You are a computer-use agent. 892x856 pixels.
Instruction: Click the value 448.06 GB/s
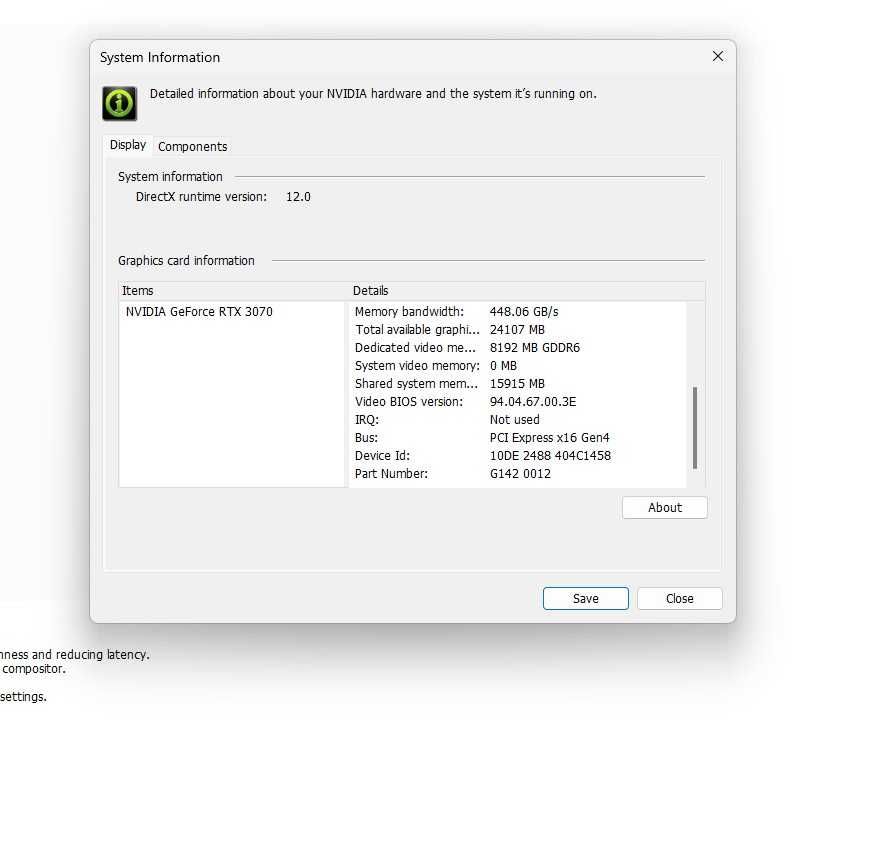(x=524, y=312)
